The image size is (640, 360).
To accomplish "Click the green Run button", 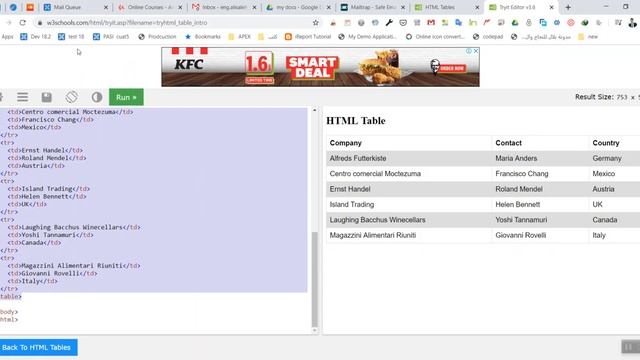I will pyautogui.click(x=126, y=97).
